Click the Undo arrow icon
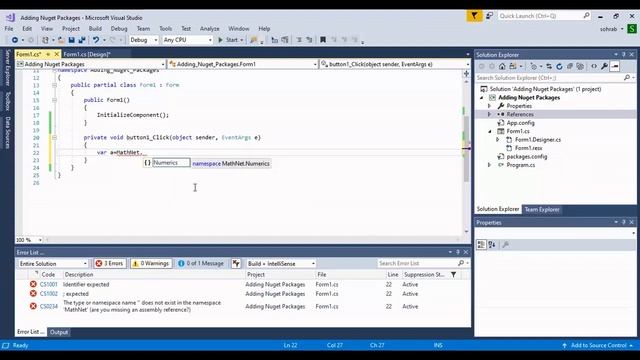This screenshot has height=360, width=640. (x=96, y=40)
